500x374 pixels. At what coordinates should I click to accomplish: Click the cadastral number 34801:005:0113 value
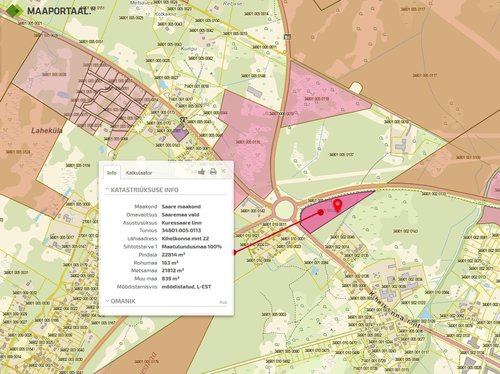[181, 231]
